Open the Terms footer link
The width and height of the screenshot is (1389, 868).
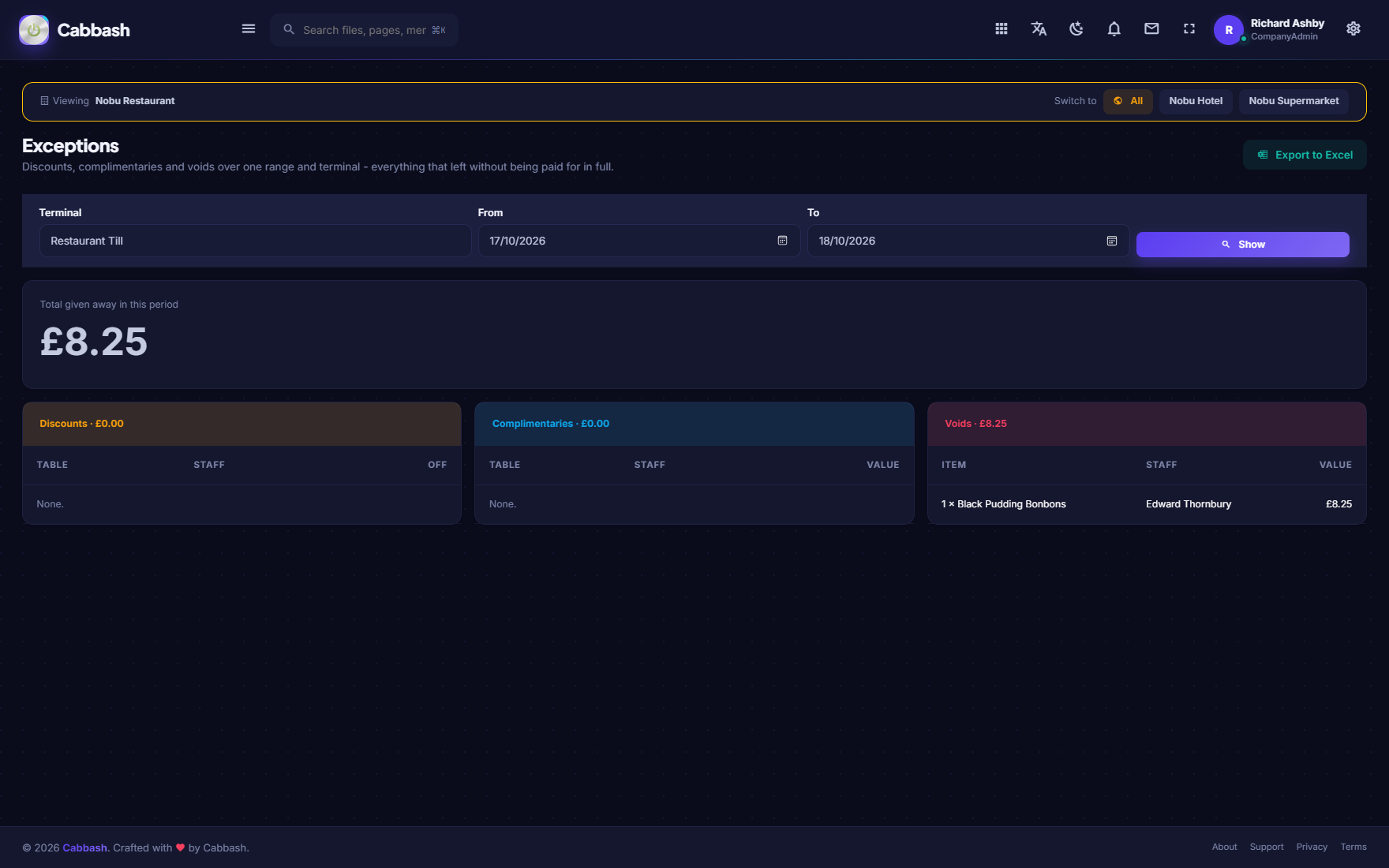click(x=1353, y=847)
